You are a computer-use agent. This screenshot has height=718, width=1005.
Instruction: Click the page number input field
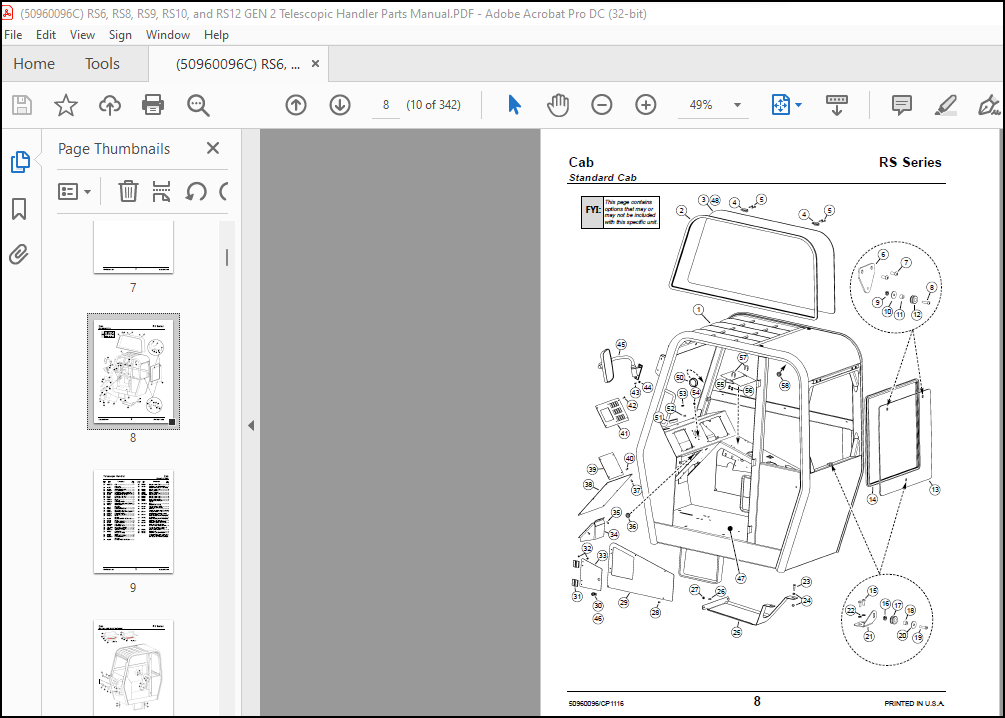click(x=386, y=105)
